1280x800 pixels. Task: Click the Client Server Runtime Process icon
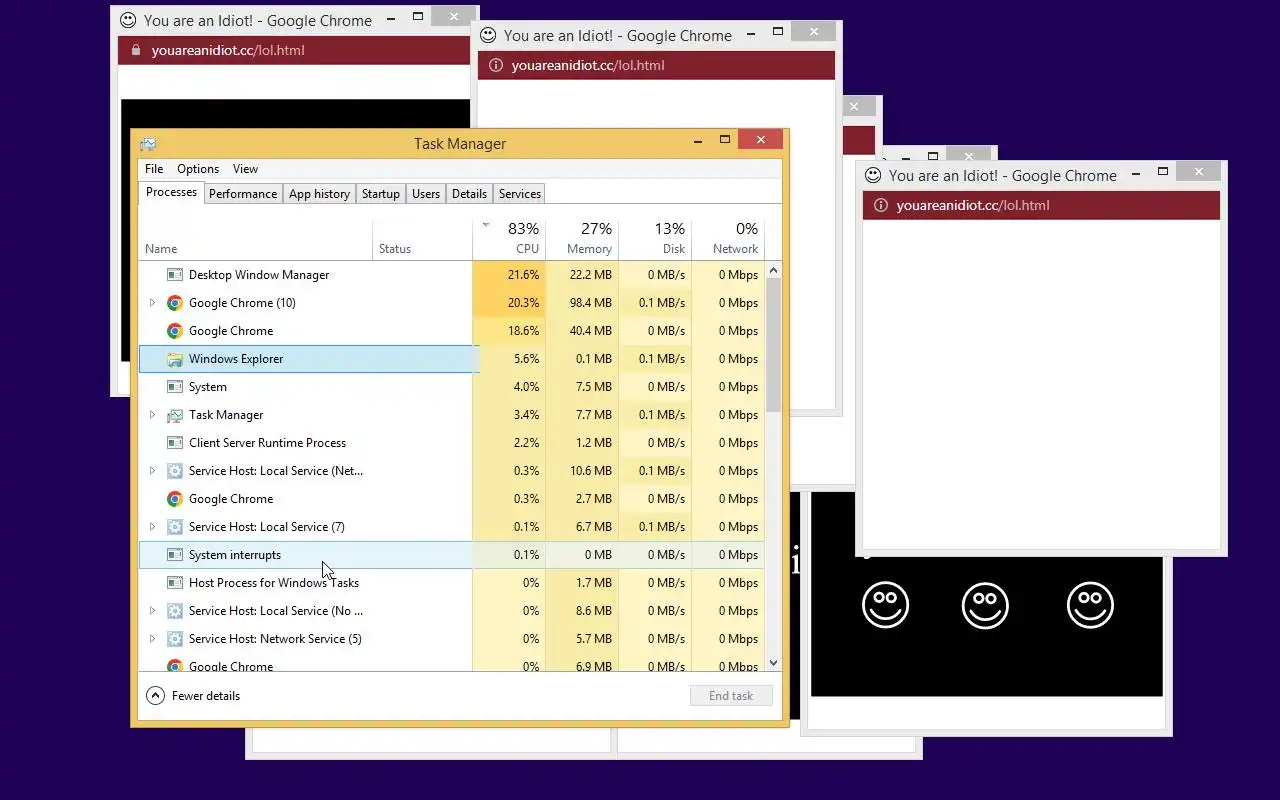coord(175,443)
